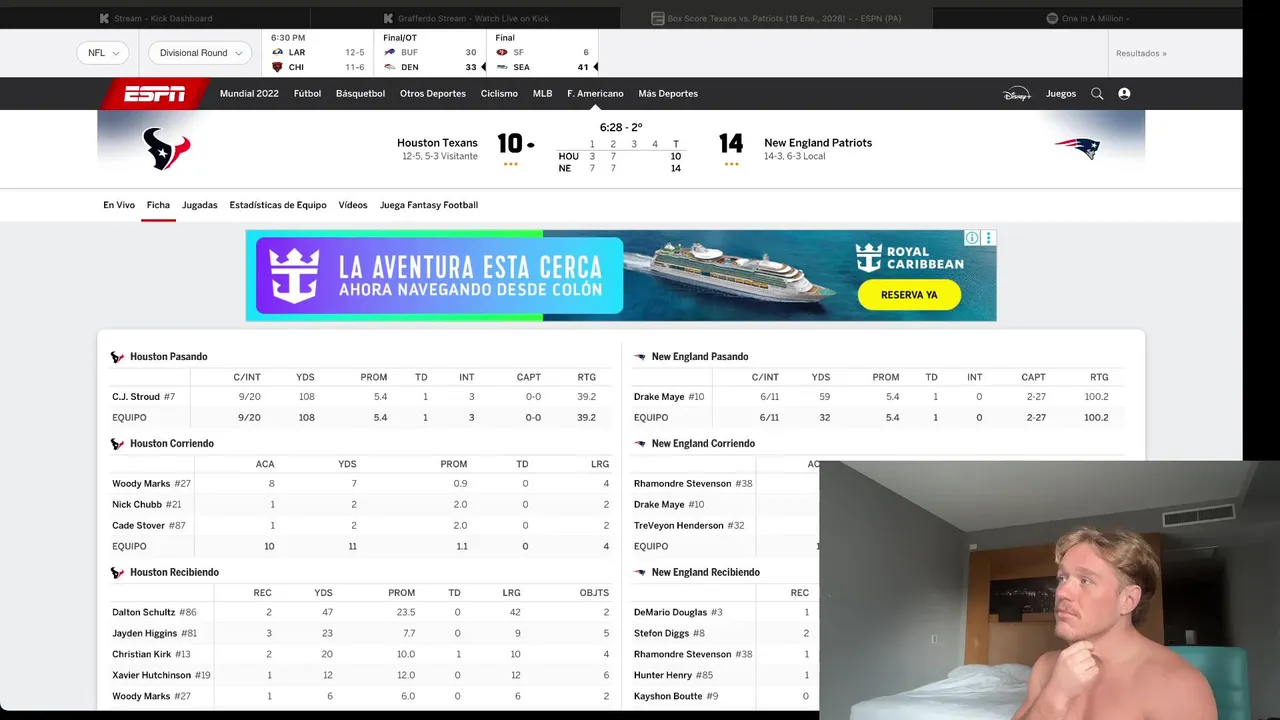The width and height of the screenshot is (1280, 720).
Task: Click the Seahawks logo in scoreboard
Action: click(x=502, y=67)
